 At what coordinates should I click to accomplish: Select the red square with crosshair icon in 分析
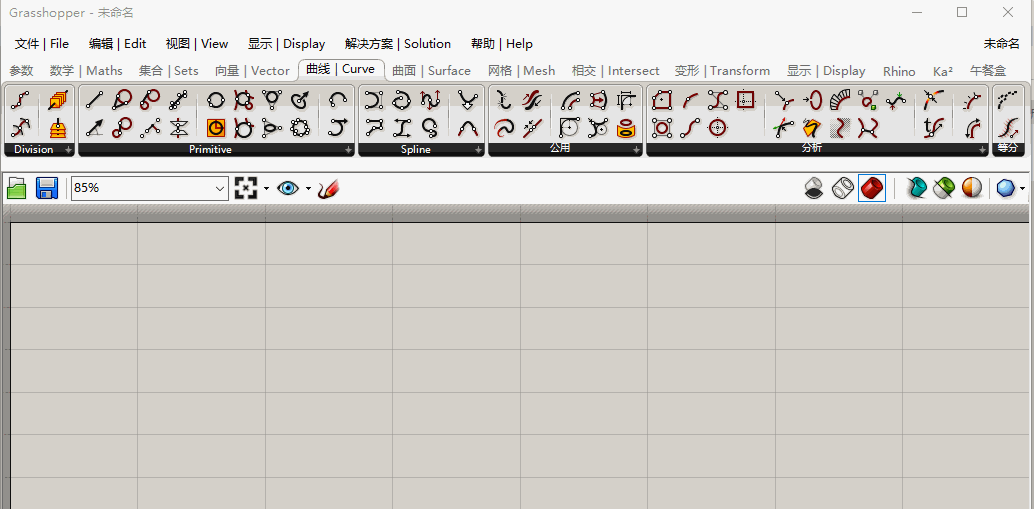tap(745, 100)
